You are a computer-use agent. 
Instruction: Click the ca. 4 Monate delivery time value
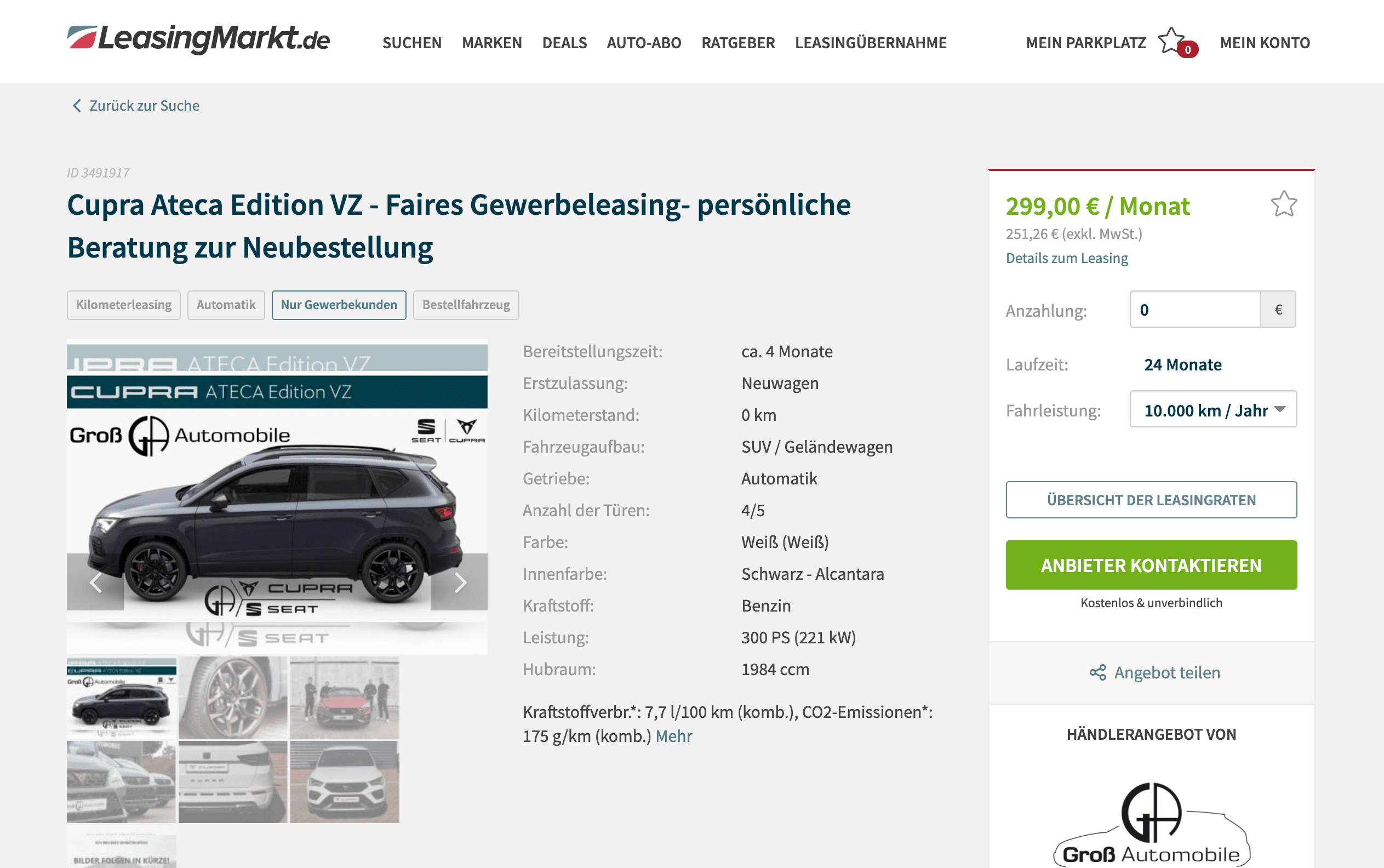coord(786,351)
